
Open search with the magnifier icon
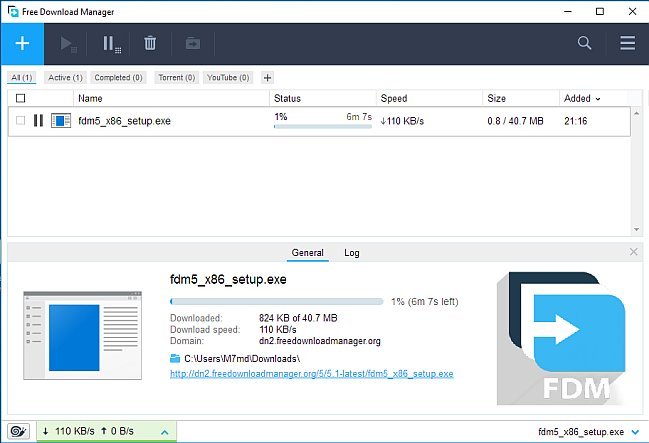pos(584,43)
